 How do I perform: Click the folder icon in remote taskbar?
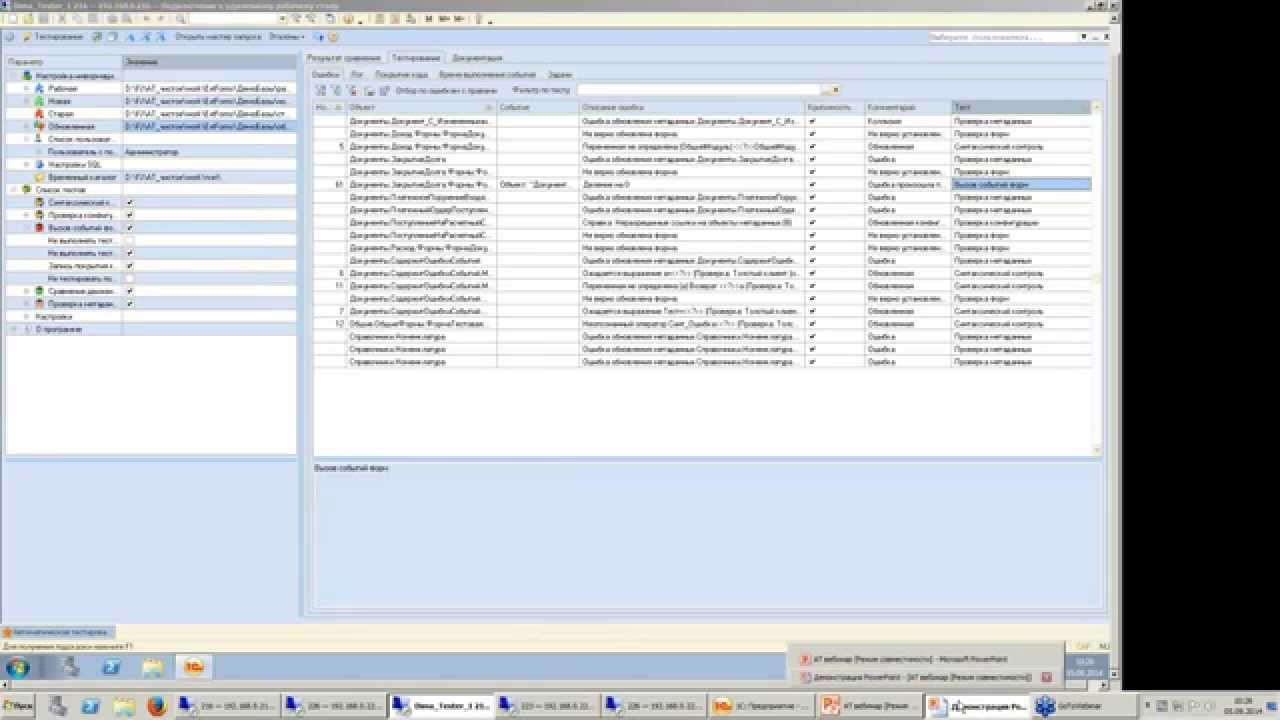point(152,666)
